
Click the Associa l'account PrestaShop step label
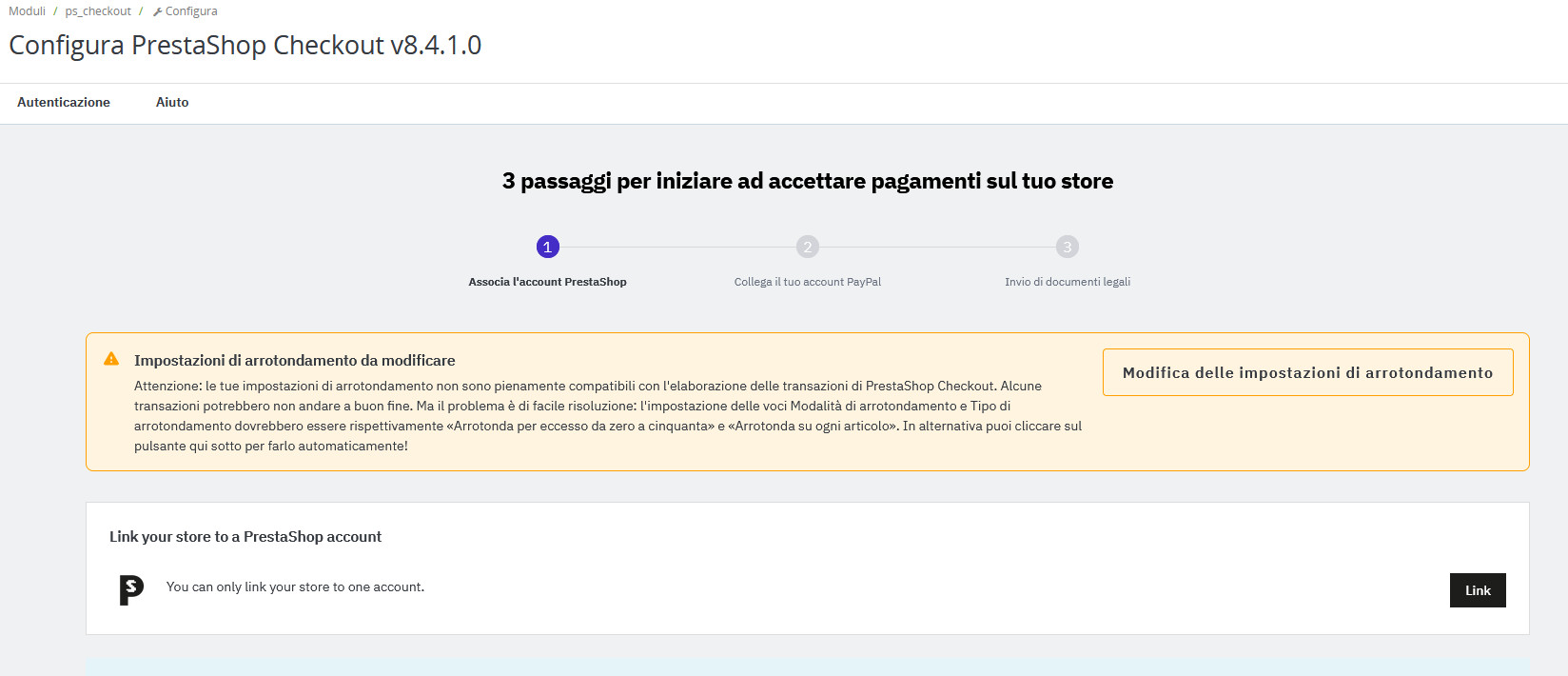pos(547,282)
